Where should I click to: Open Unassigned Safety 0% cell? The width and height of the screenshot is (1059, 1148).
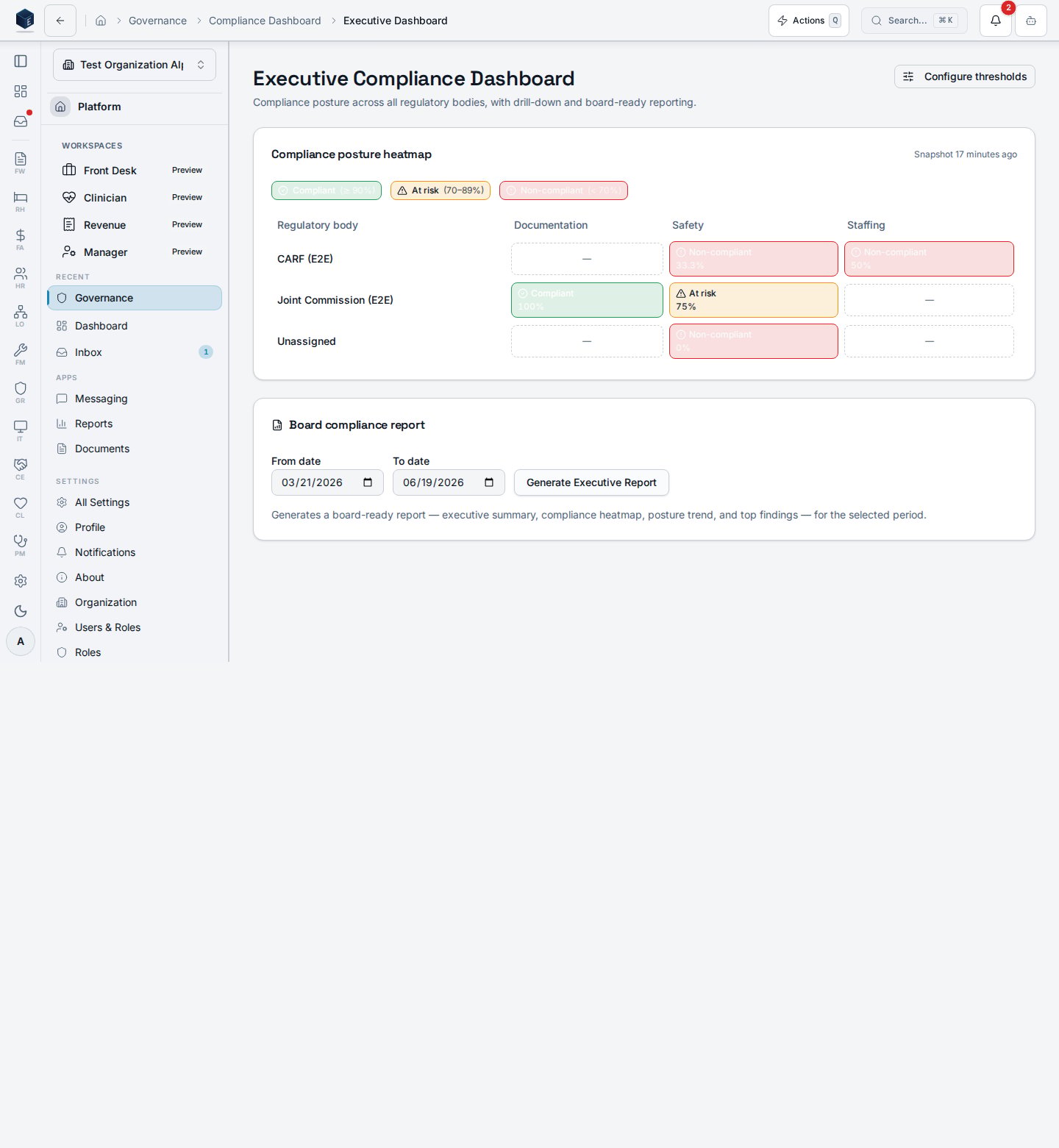coord(754,341)
